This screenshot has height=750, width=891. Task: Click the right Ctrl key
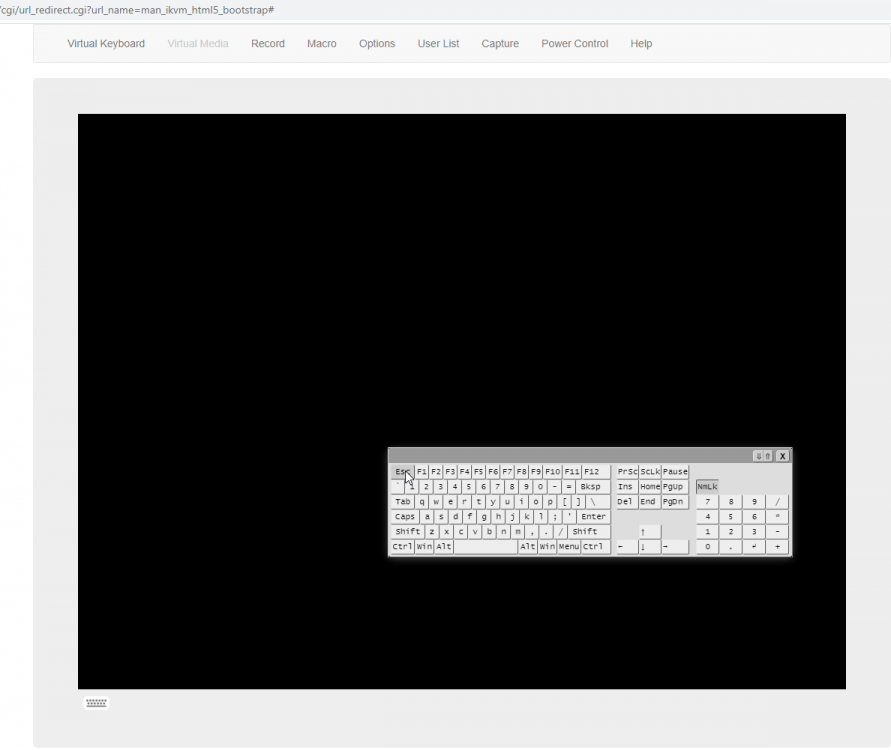(x=596, y=547)
